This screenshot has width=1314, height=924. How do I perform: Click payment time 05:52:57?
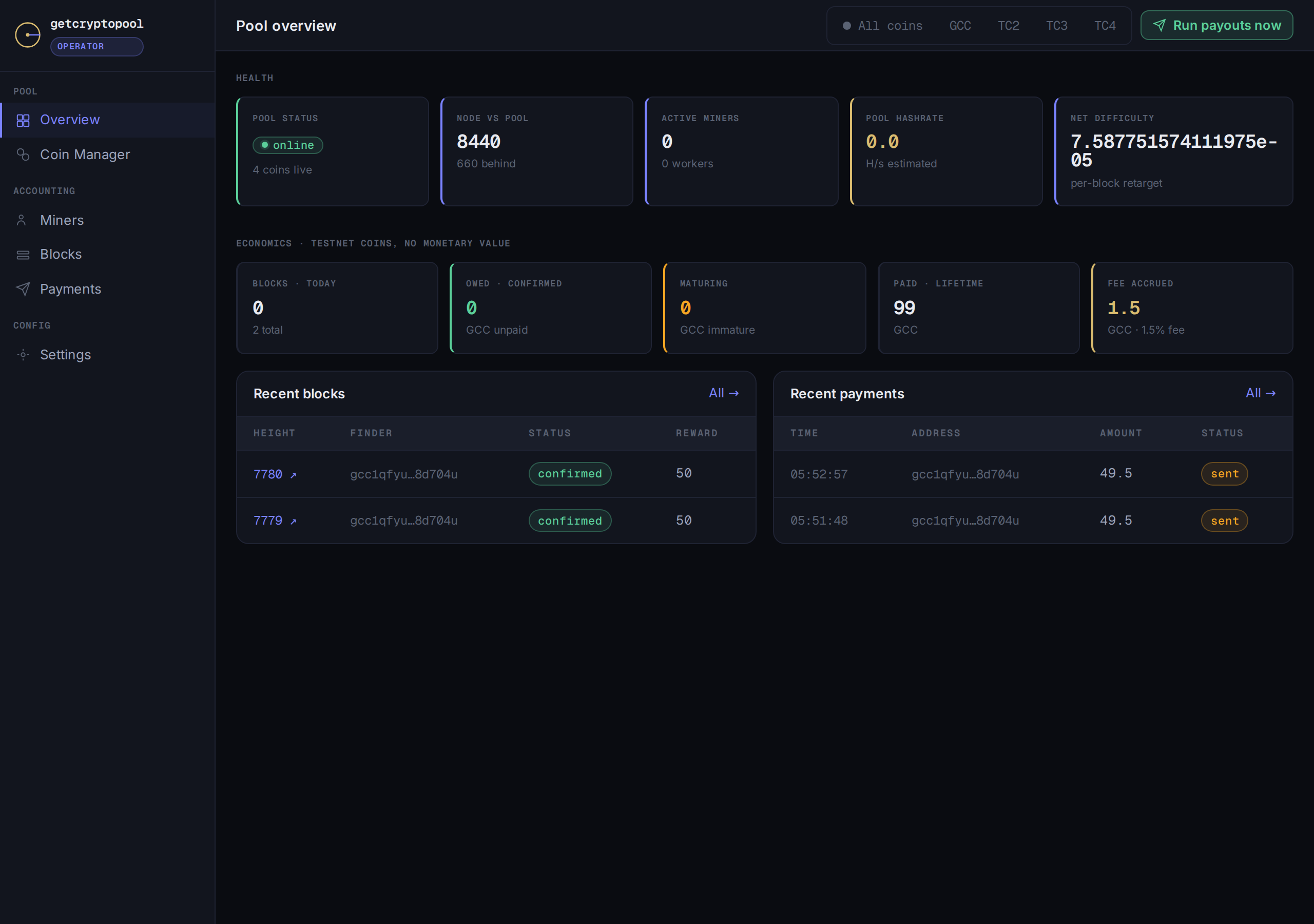(819, 474)
